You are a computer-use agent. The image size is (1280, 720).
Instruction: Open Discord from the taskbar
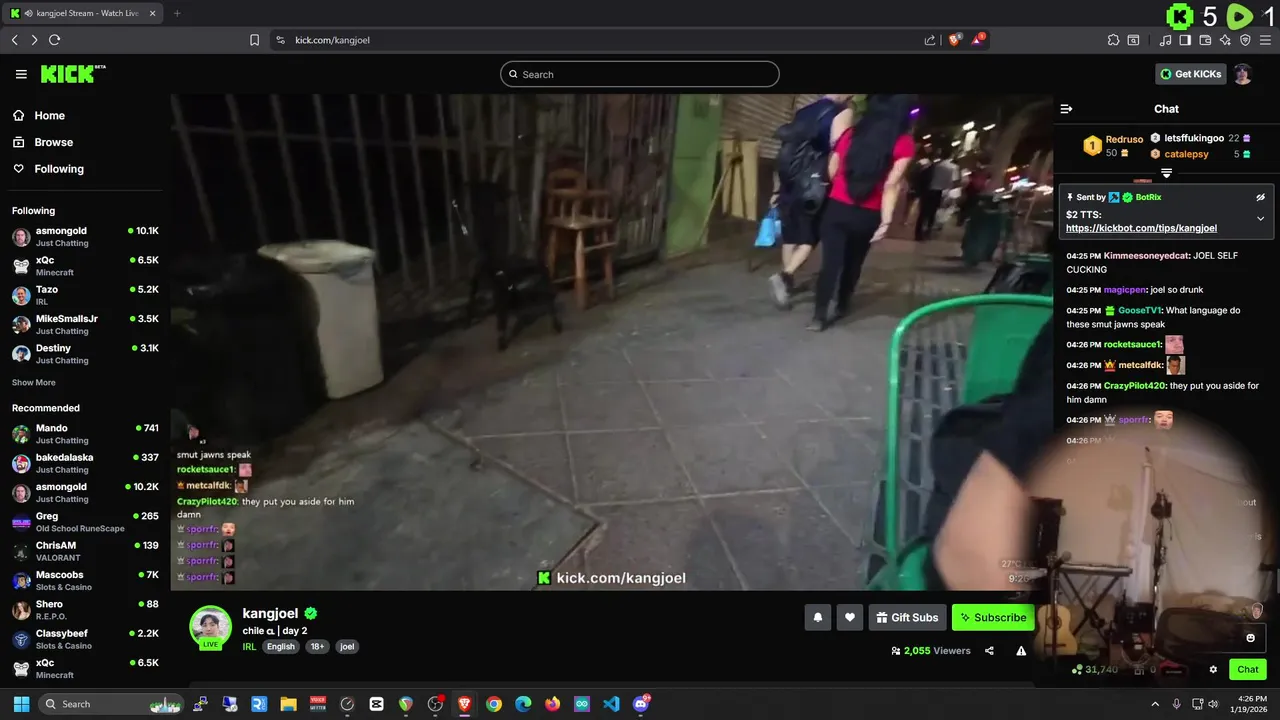641,703
